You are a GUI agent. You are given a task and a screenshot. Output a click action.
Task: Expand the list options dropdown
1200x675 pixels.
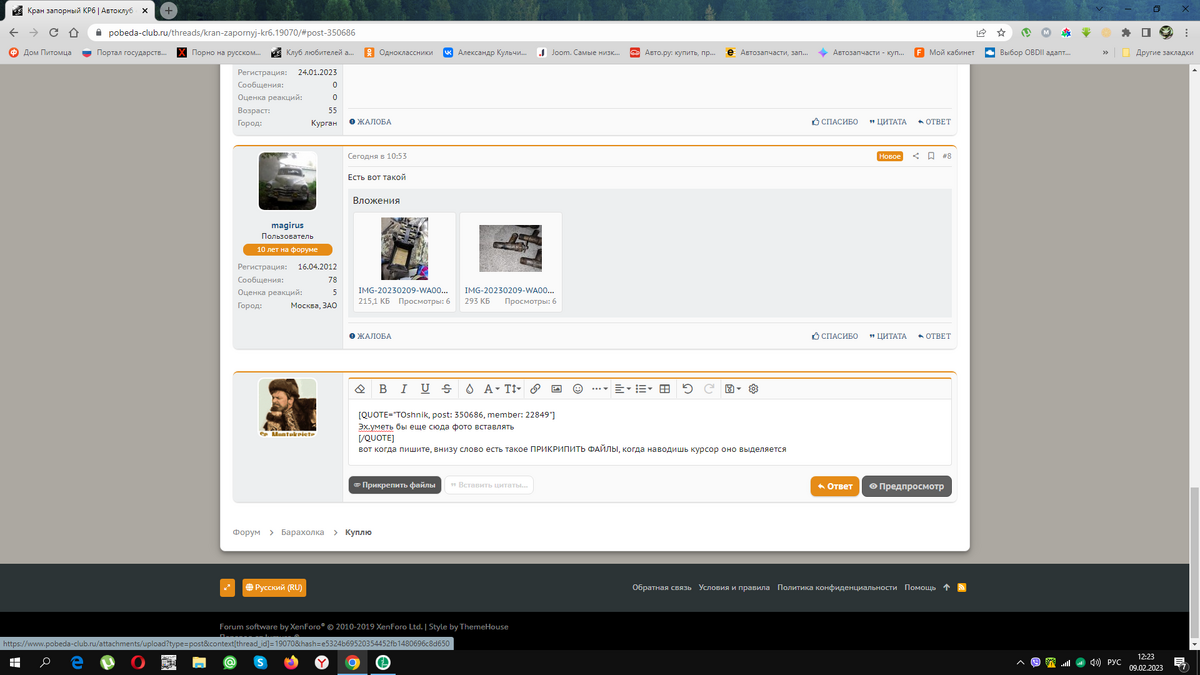pos(643,389)
